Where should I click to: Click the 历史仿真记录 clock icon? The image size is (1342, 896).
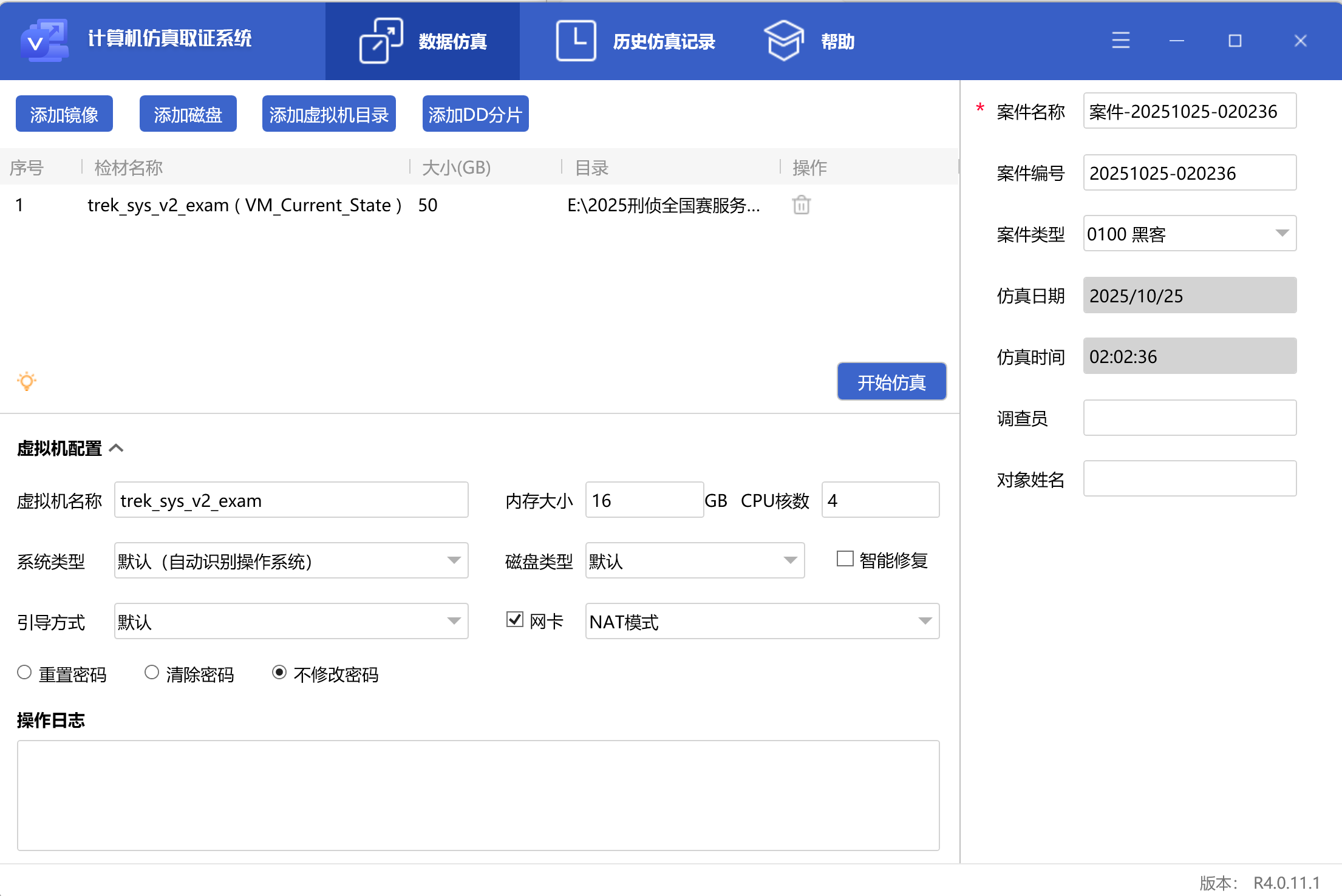576,41
